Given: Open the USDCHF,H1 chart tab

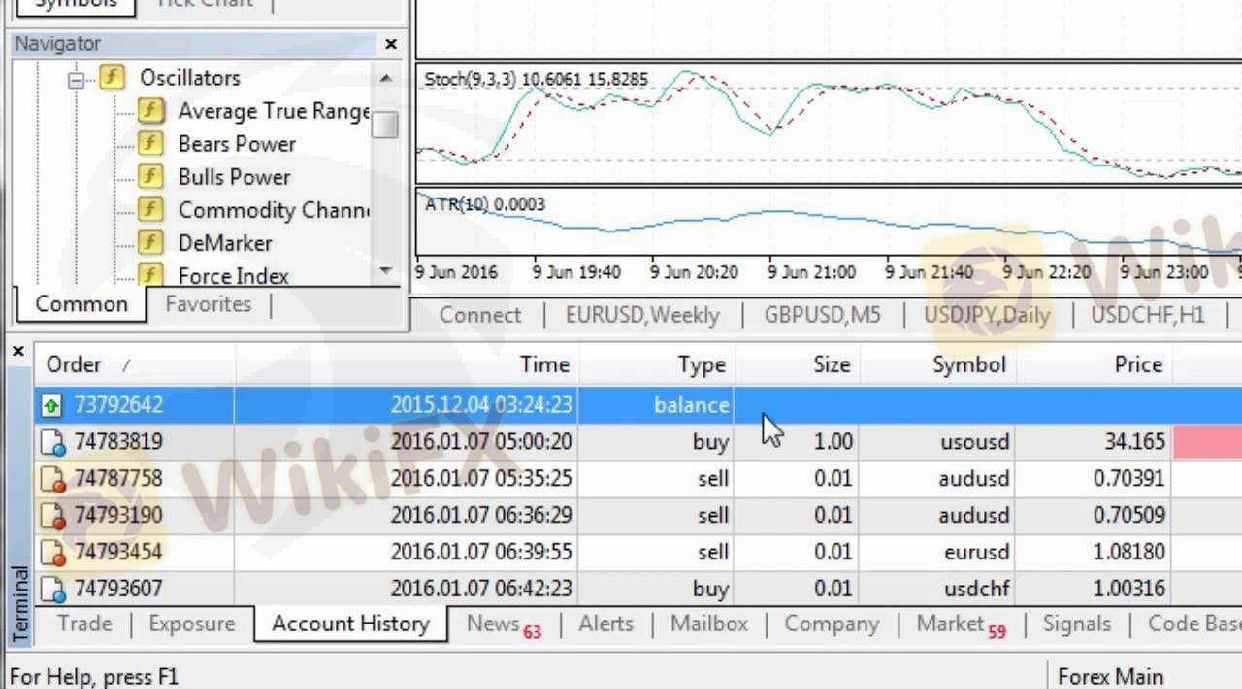Looking at the screenshot, I should pyautogui.click(x=1148, y=315).
